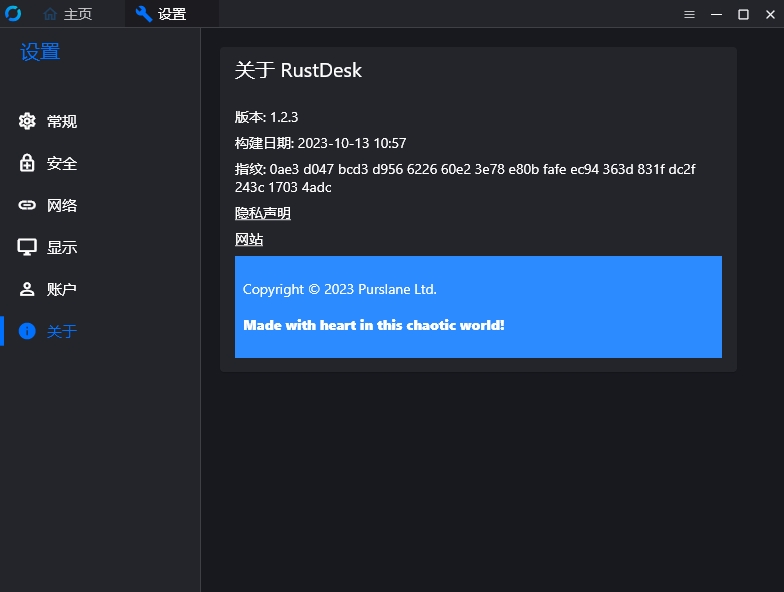This screenshot has width=784, height=592.
Task: Open 账户 settings label
Action: tap(62, 289)
